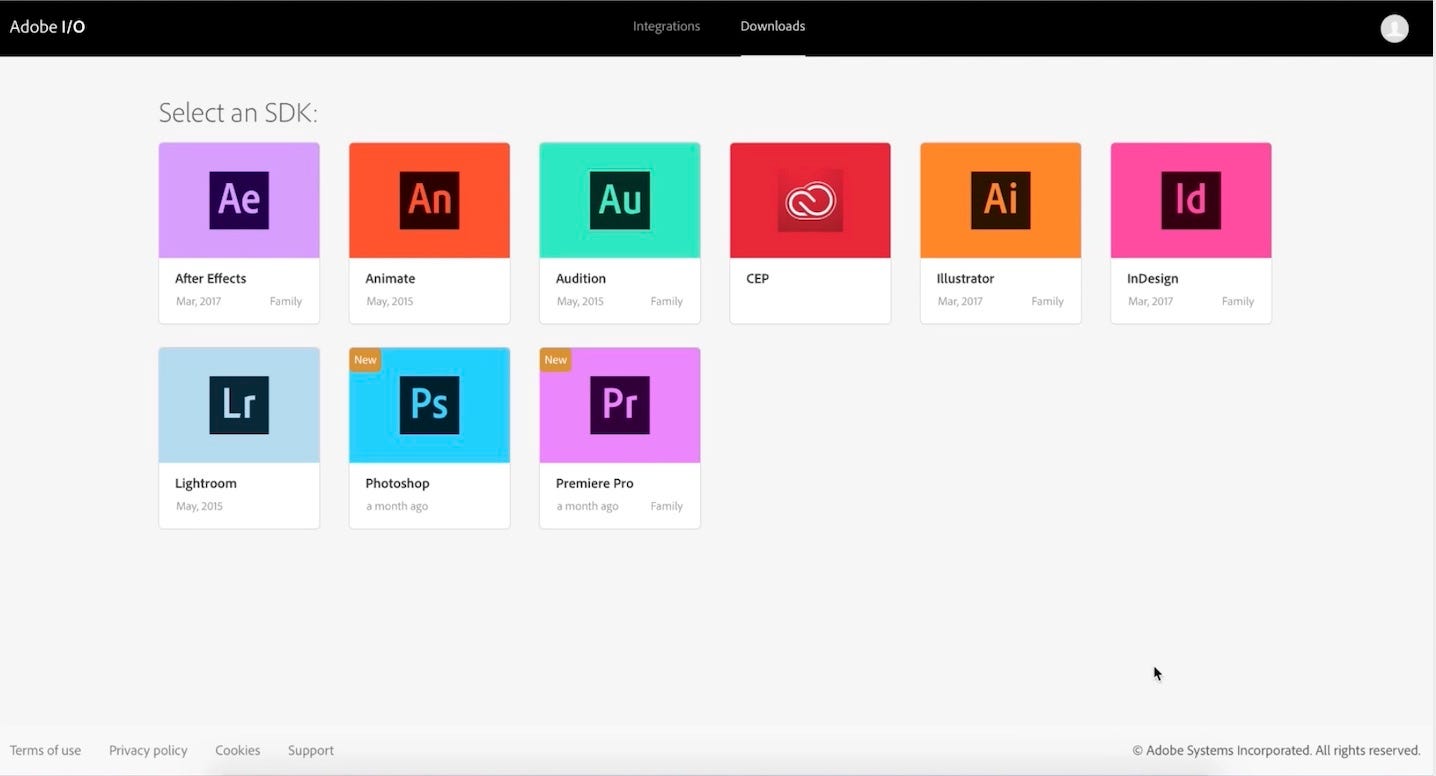
Task: Go to the Integrations tab
Action: click(666, 26)
